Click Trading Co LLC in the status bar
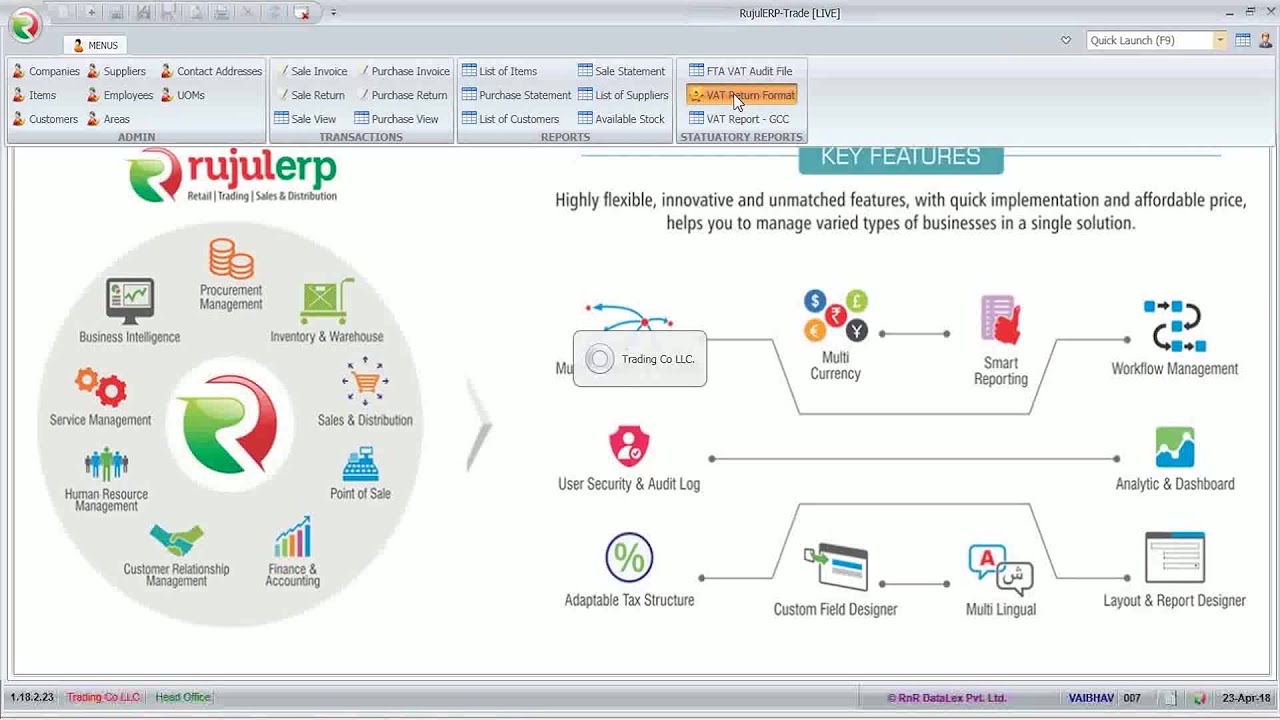 [103, 697]
